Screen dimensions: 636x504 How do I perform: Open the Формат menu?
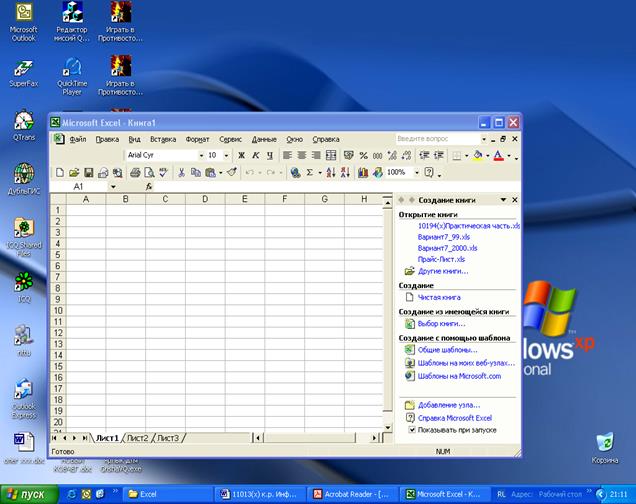point(197,140)
